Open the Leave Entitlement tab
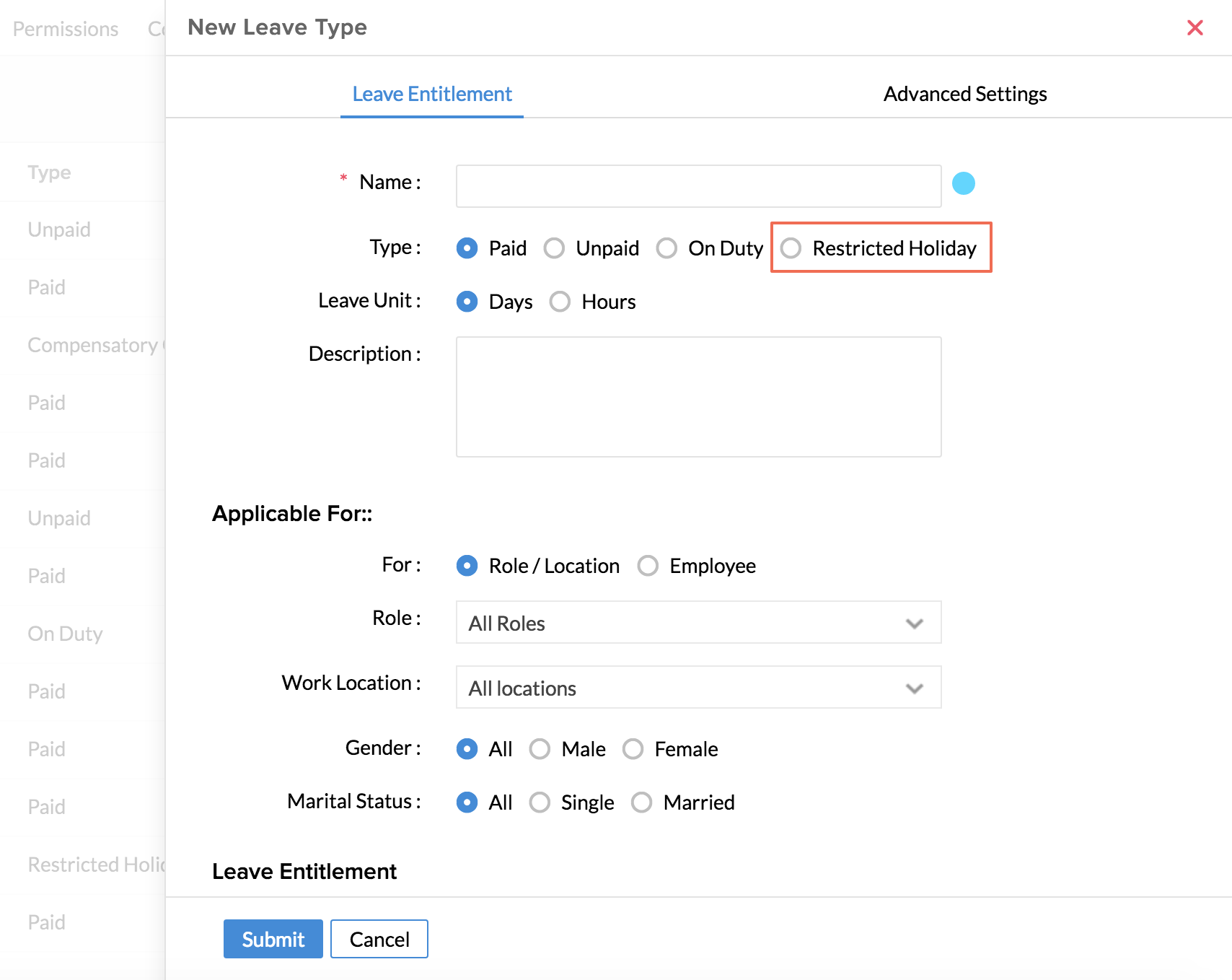 pos(432,95)
